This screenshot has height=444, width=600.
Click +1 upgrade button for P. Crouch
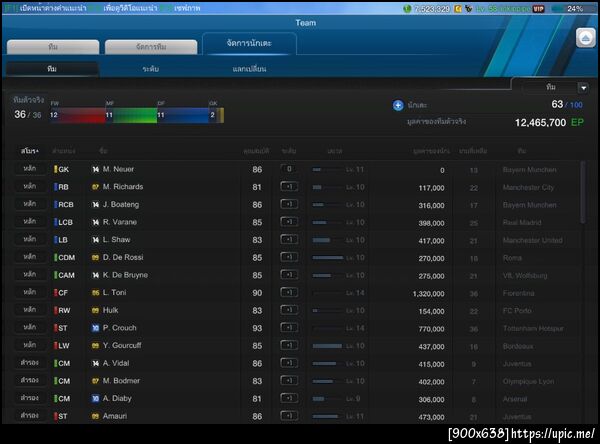(289, 327)
